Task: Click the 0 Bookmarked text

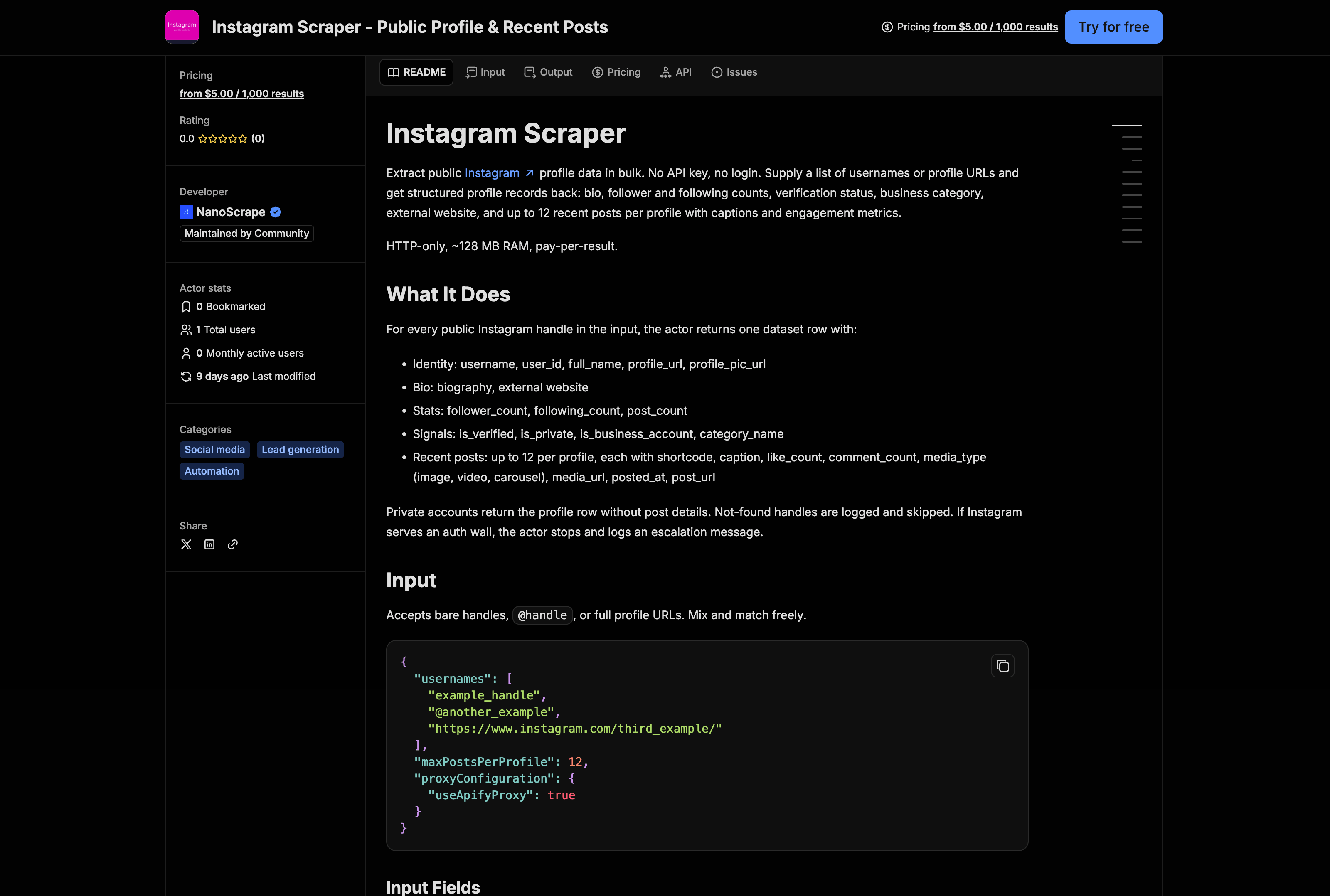Action: 230,307
